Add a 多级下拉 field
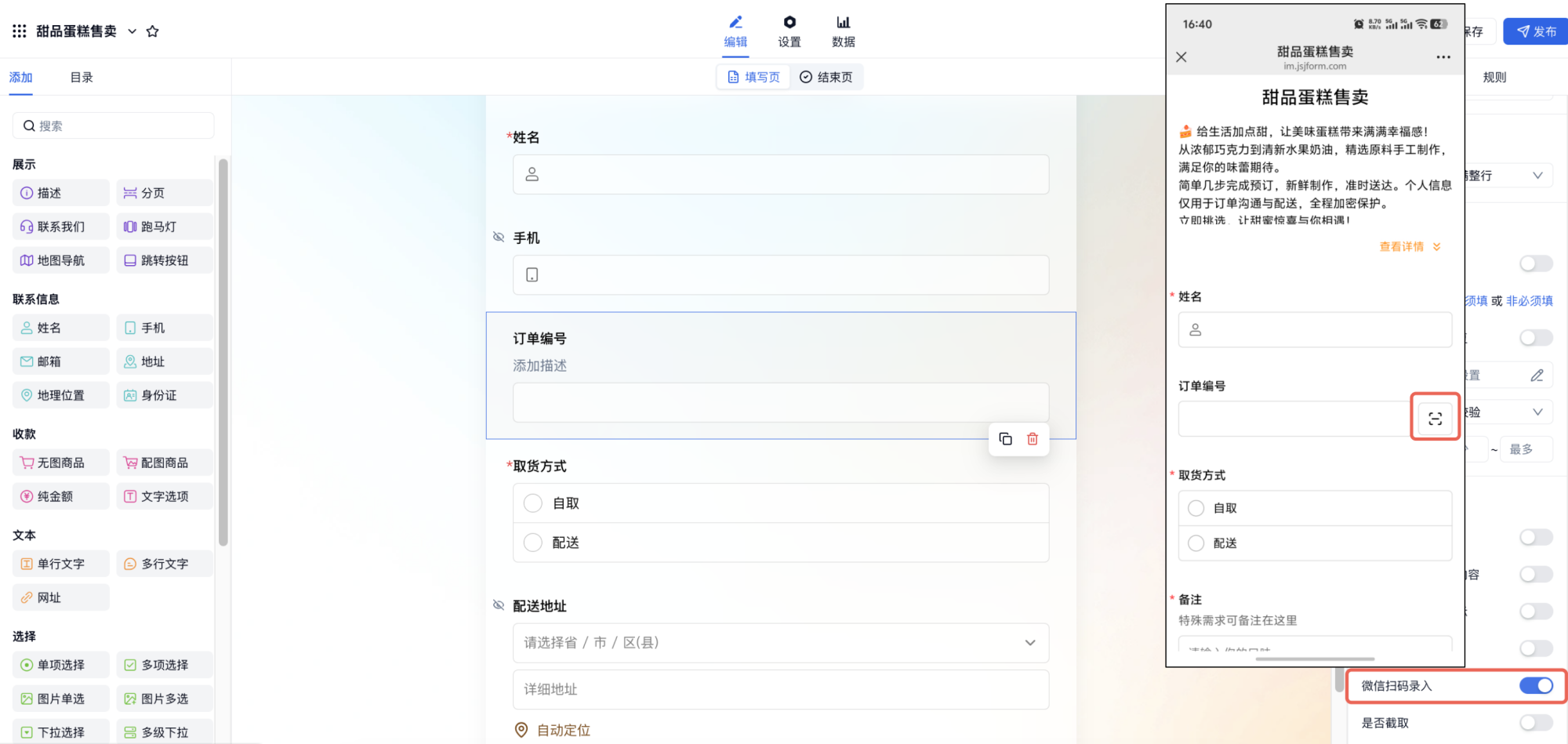 tap(165, 732)
